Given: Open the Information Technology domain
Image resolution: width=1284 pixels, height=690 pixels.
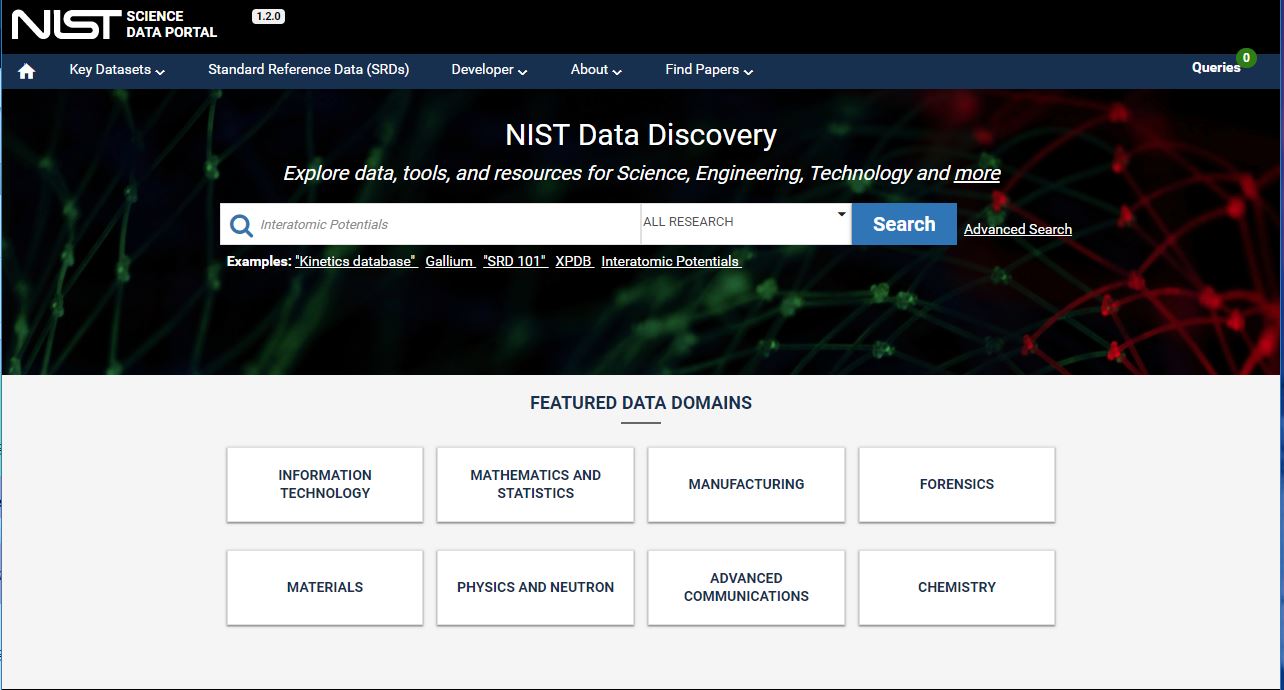Looking at the screenshot, I should (x=325, y=484).
